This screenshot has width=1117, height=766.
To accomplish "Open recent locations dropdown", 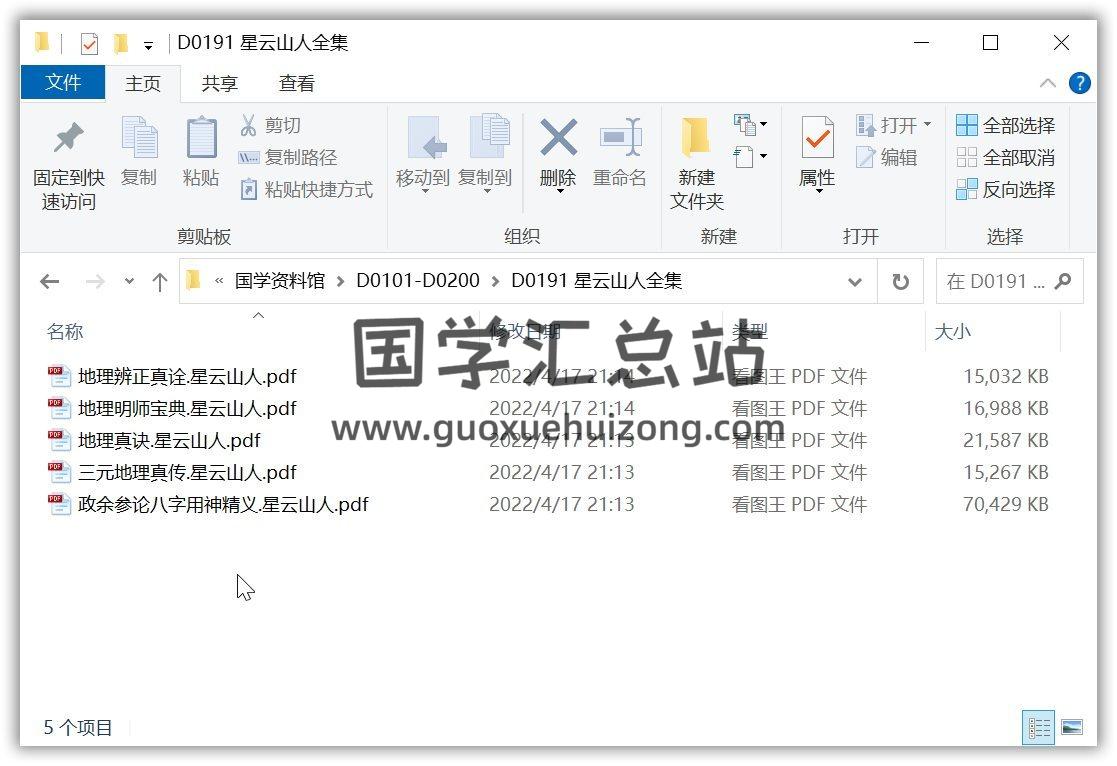I will 129,281.
